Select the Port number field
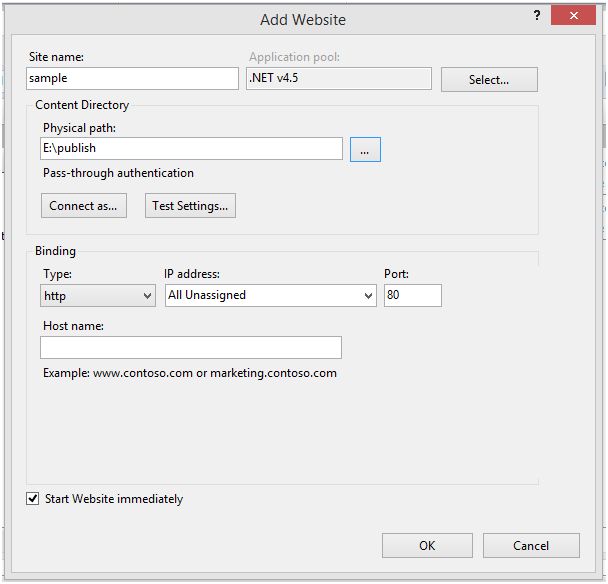608x584 pixels. coord(412,295)
